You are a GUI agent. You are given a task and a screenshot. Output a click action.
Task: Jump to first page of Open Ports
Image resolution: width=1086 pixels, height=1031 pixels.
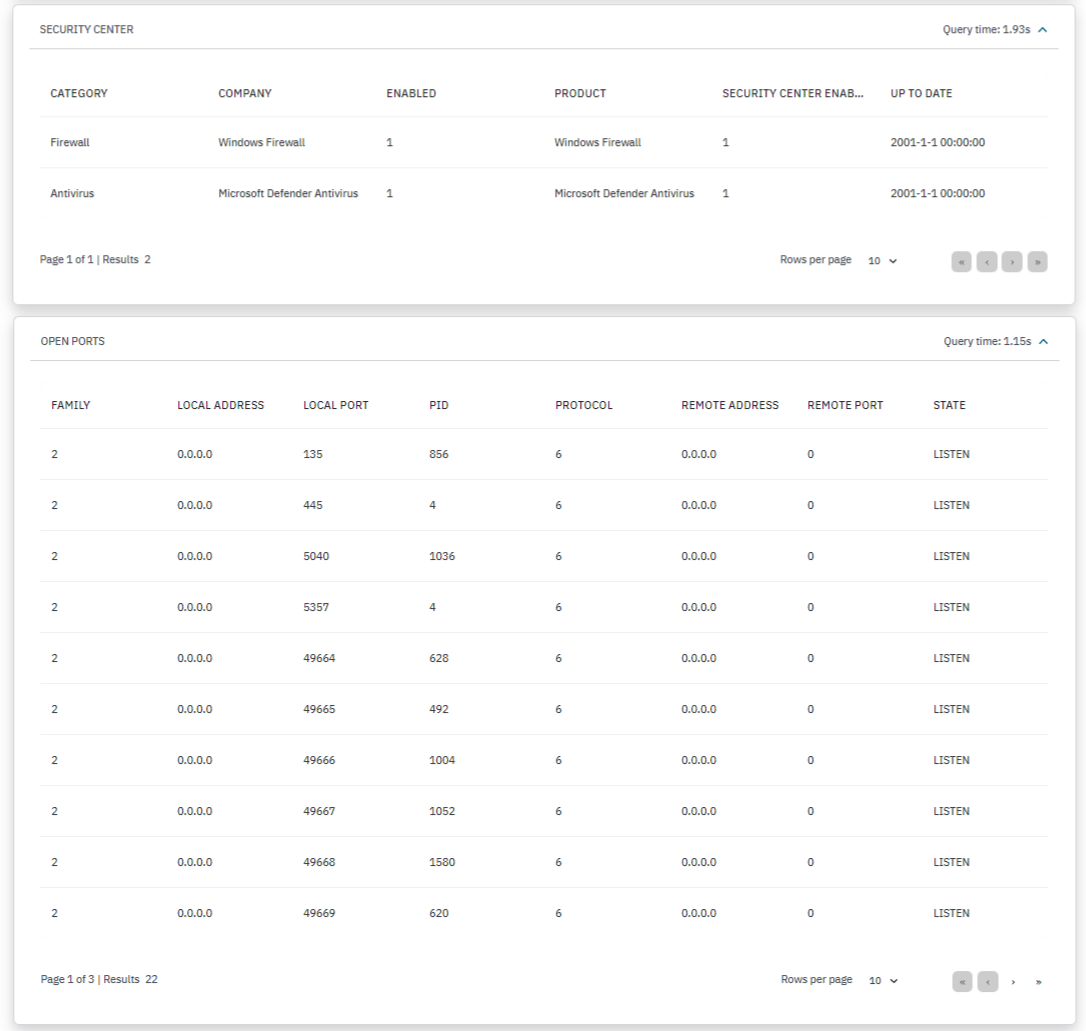tap(962, 981)
